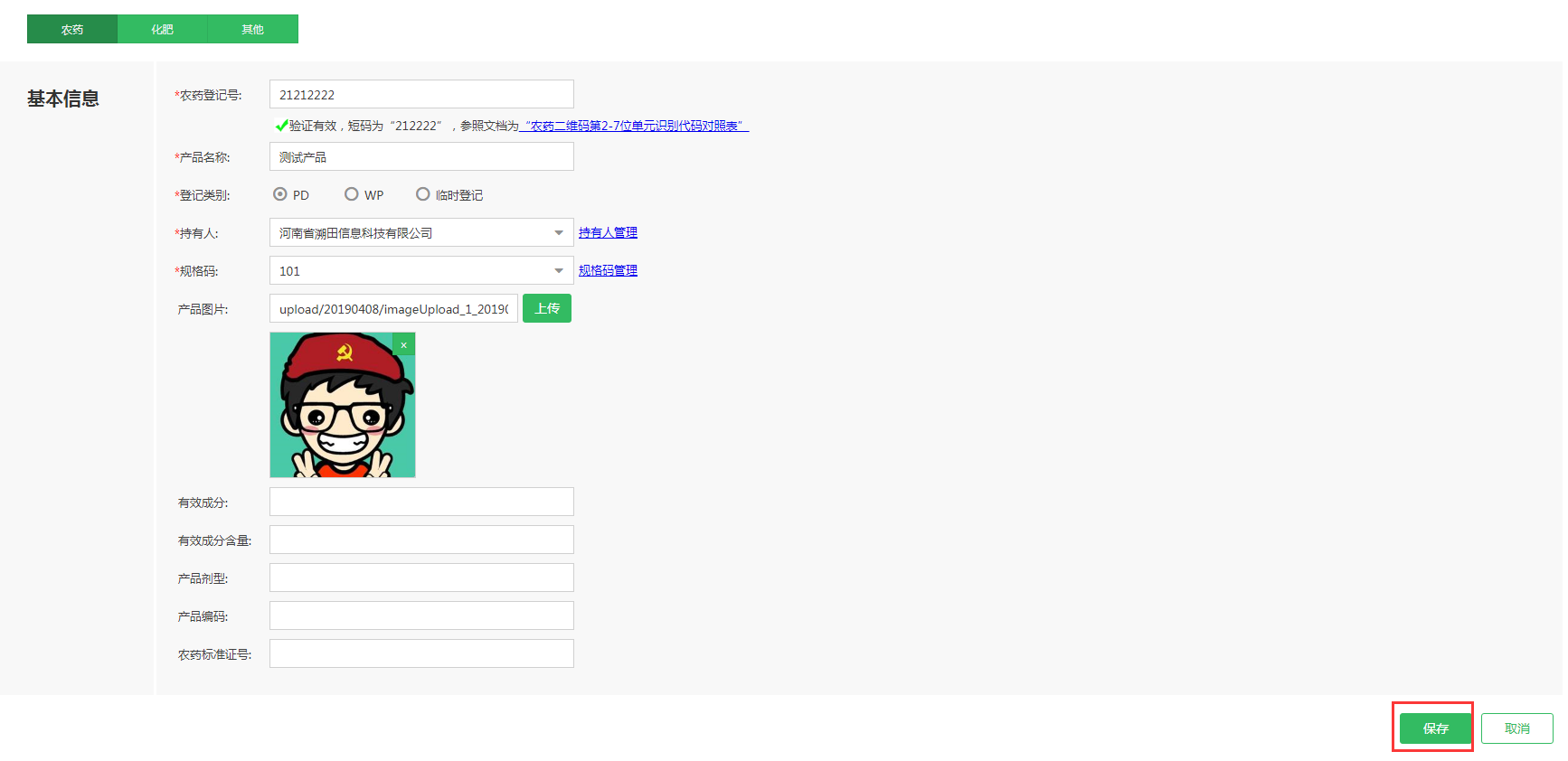Focus the 有效成分 input field

[421, 503]
